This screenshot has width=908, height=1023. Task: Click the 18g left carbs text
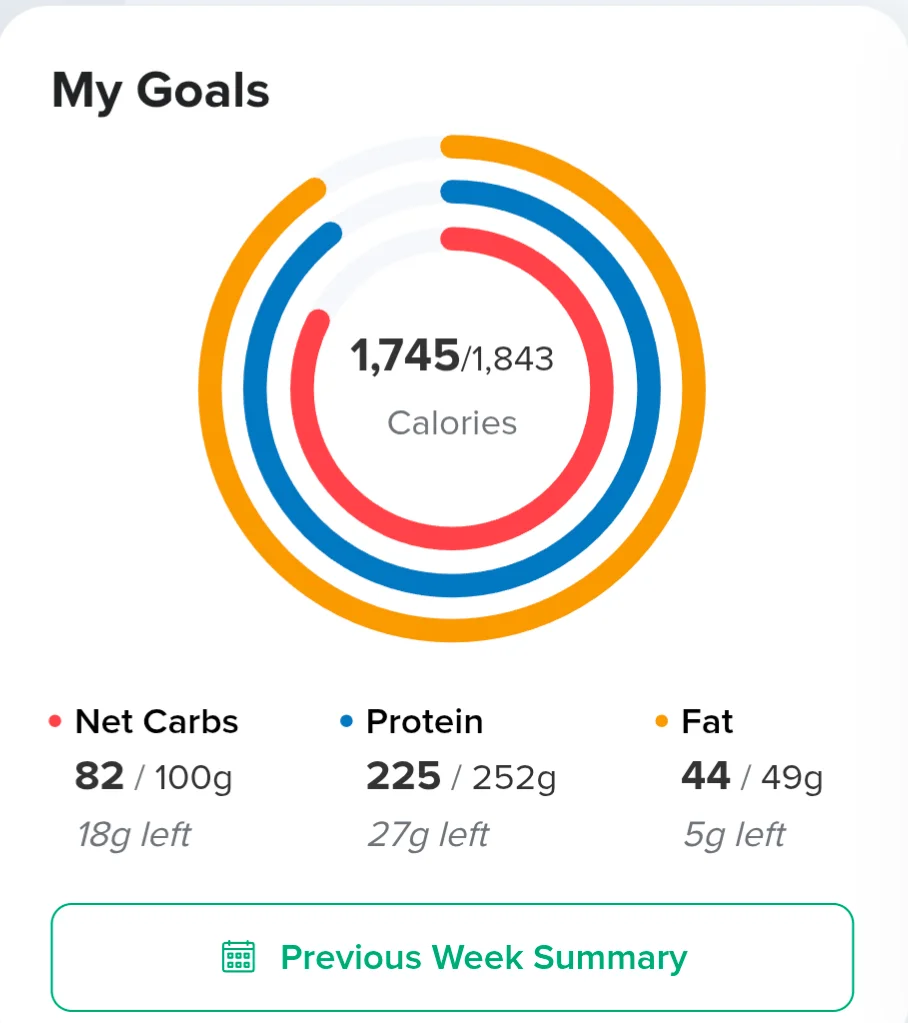click(134, 834)
